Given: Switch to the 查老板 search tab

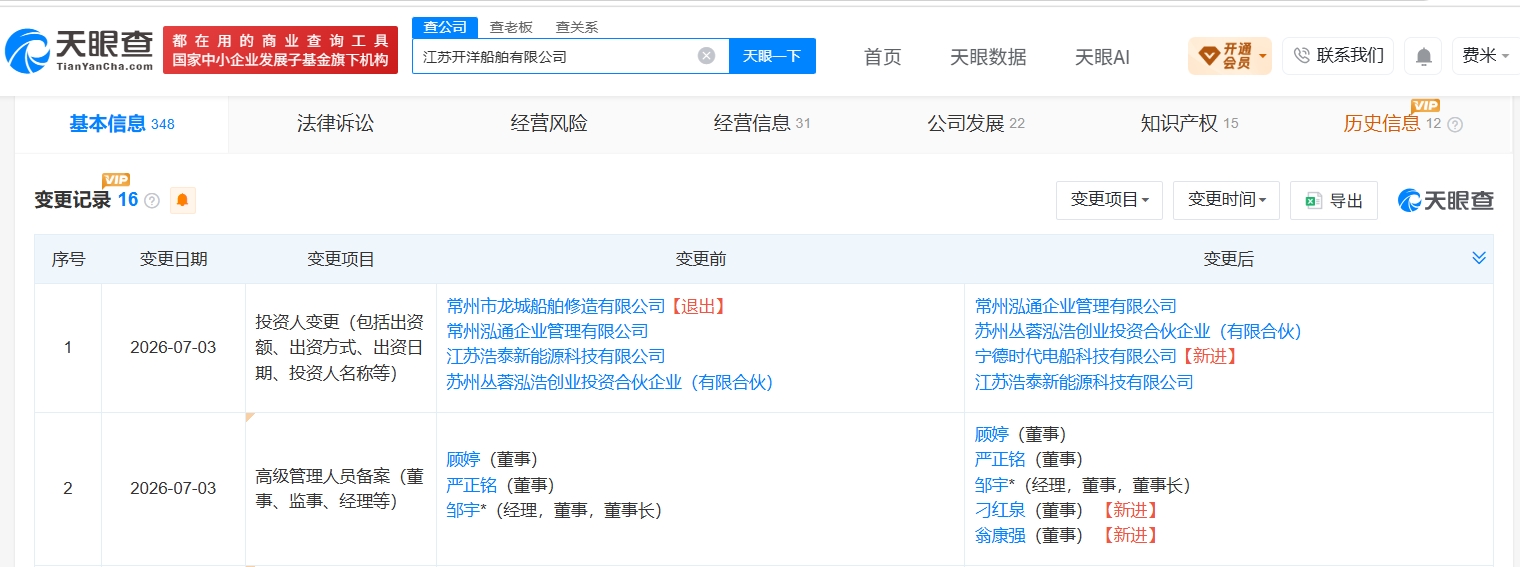Looking at the screenshot, I should 511,27.
